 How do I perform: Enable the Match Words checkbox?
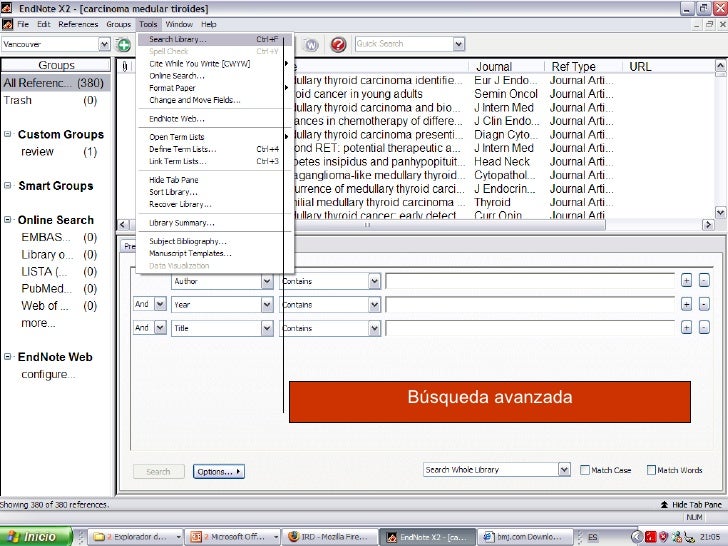pyautogui.click(x=651, y=470)
